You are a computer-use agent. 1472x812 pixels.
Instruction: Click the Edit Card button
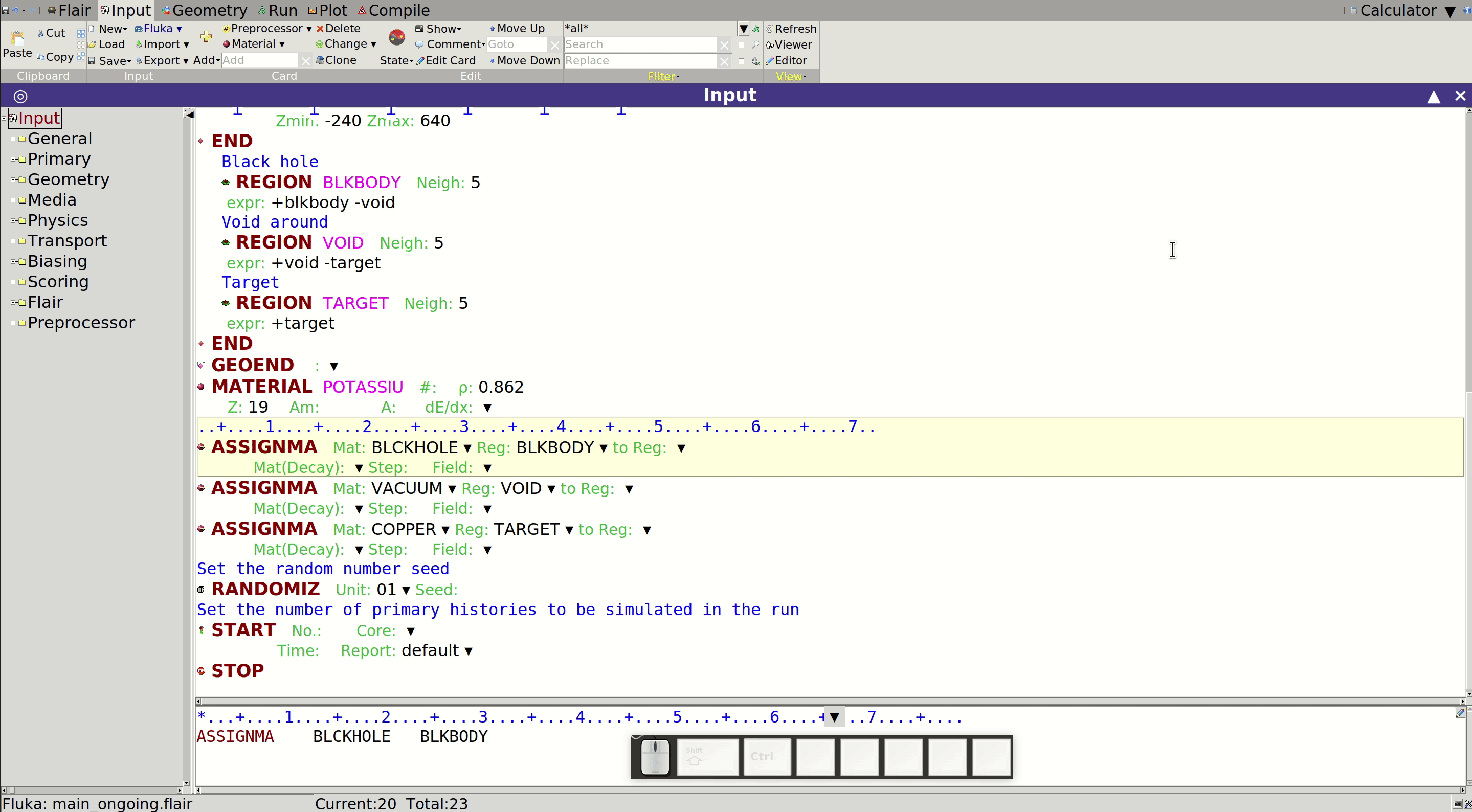[445, 60]
